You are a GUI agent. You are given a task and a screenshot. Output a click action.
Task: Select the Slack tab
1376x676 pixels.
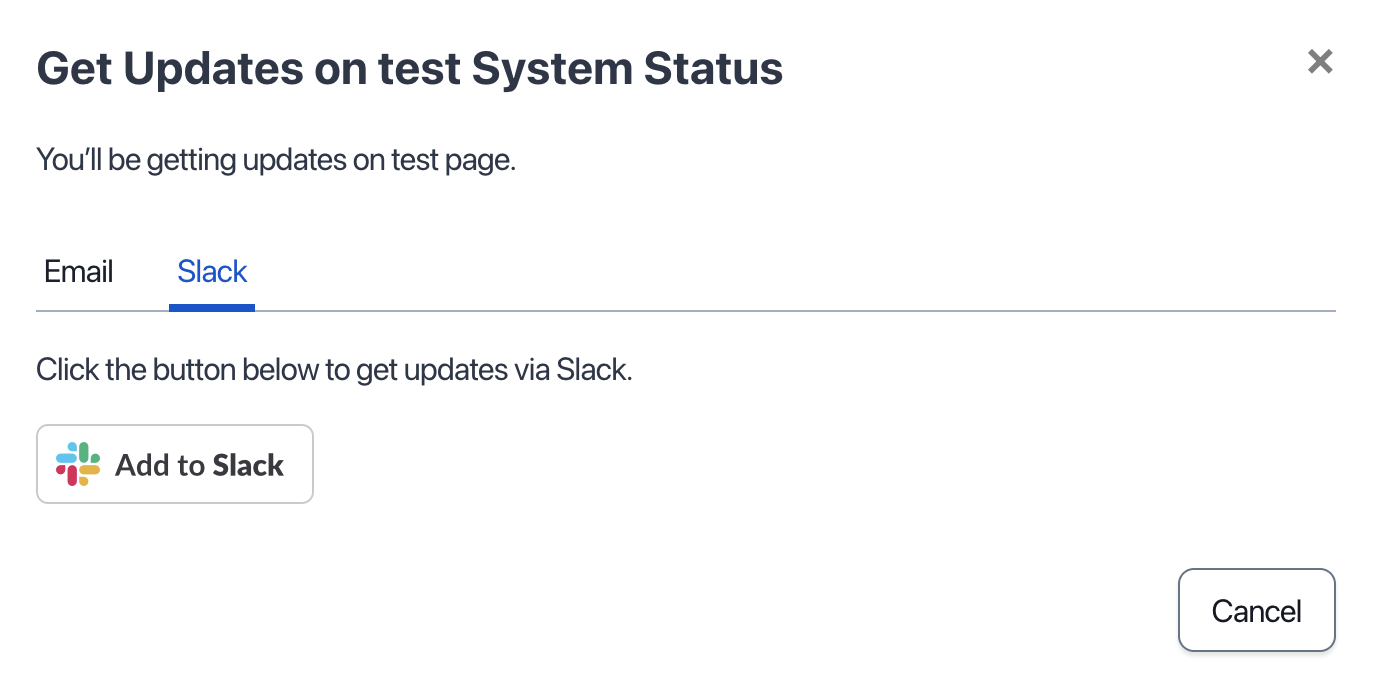(212, 272)
